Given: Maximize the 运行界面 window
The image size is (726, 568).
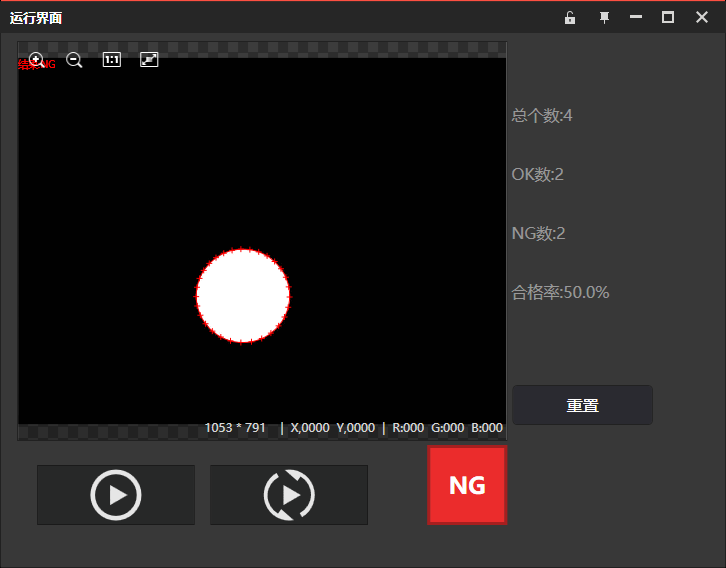Looking at the screenshot, I should pyautogui.click(x=668, y=17).
